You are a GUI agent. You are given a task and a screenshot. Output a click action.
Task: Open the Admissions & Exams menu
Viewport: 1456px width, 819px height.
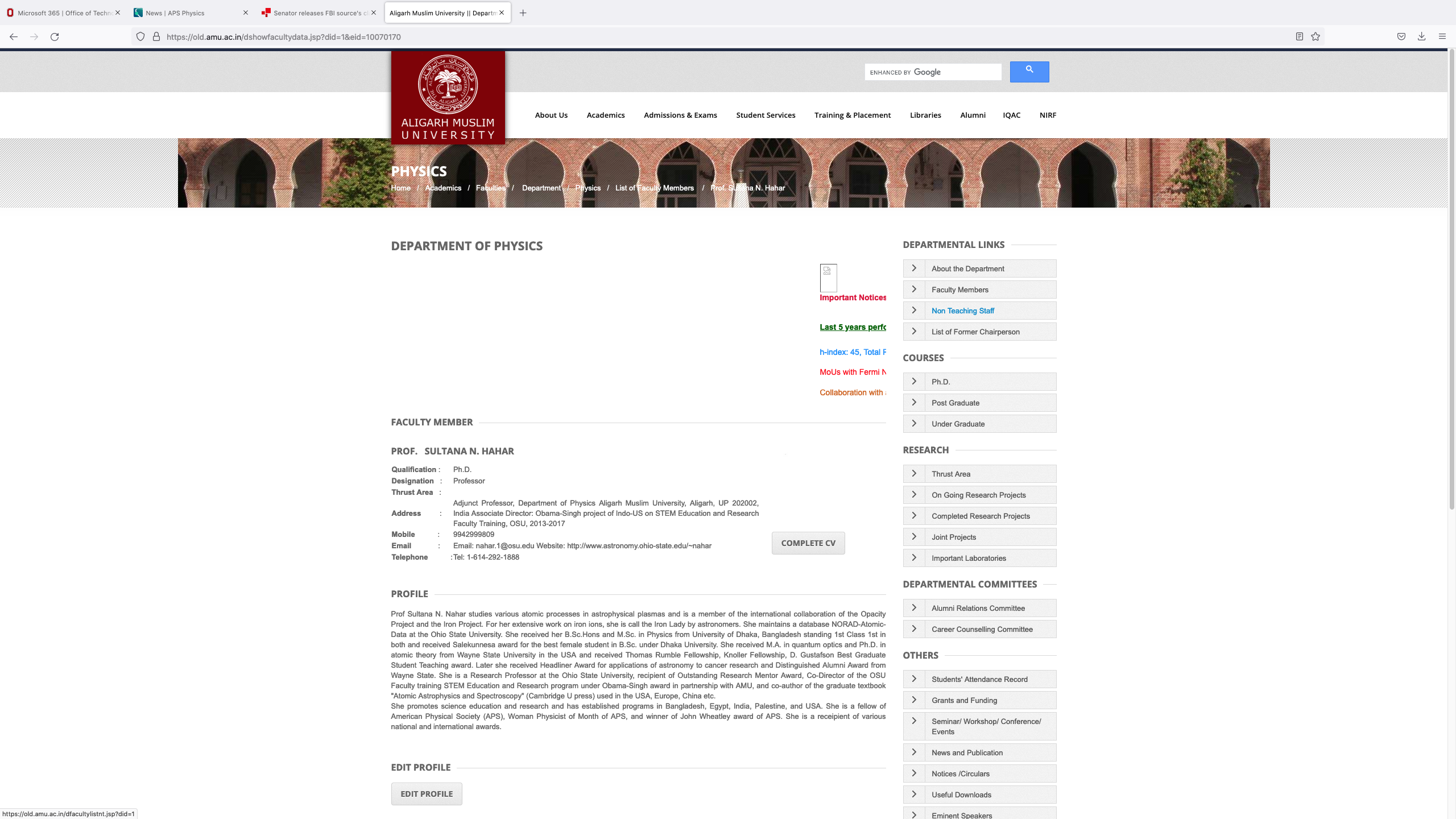(x=680, y=115)
